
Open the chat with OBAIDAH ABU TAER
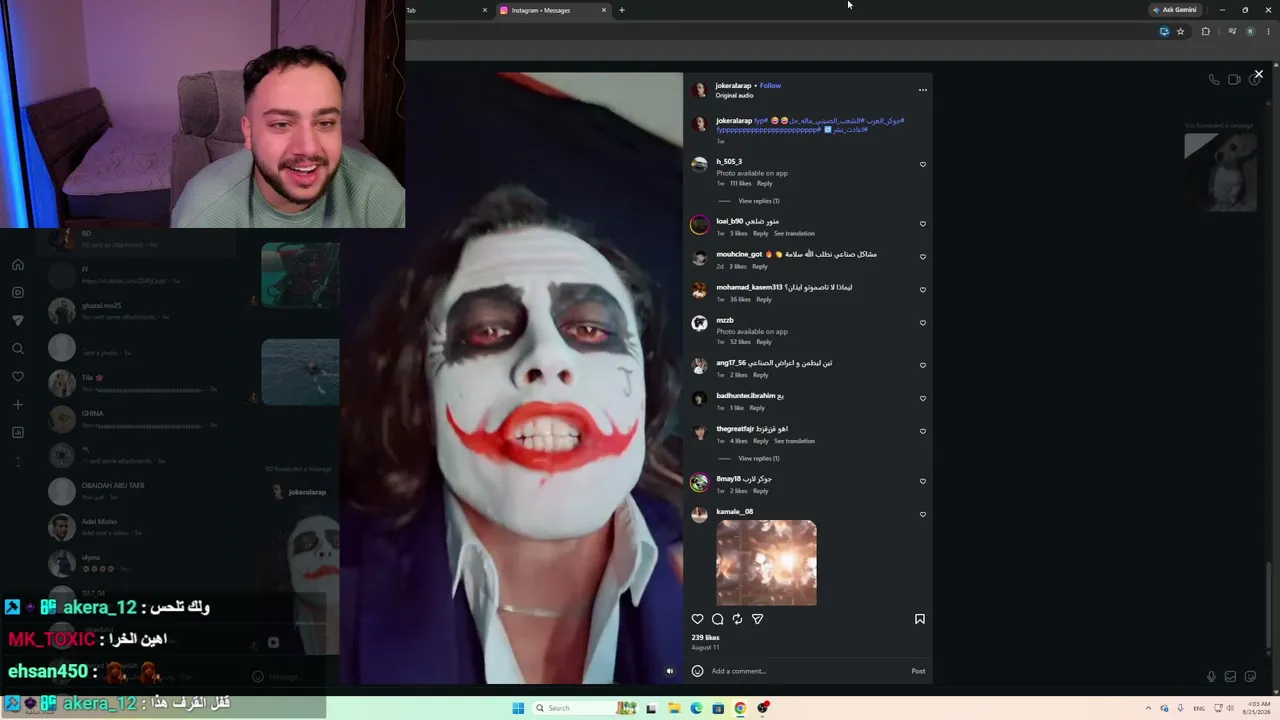tap(140, 491)
